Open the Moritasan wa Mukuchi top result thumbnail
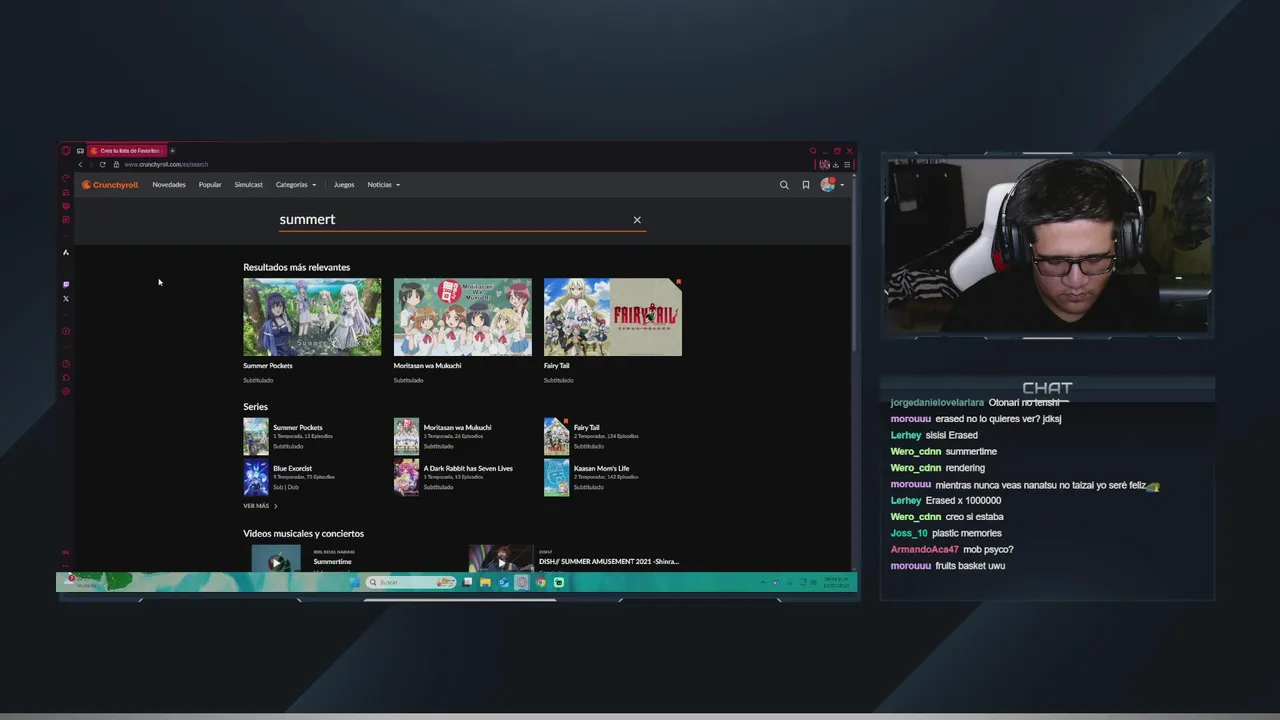1280x720 pixels. coord(463,317)
